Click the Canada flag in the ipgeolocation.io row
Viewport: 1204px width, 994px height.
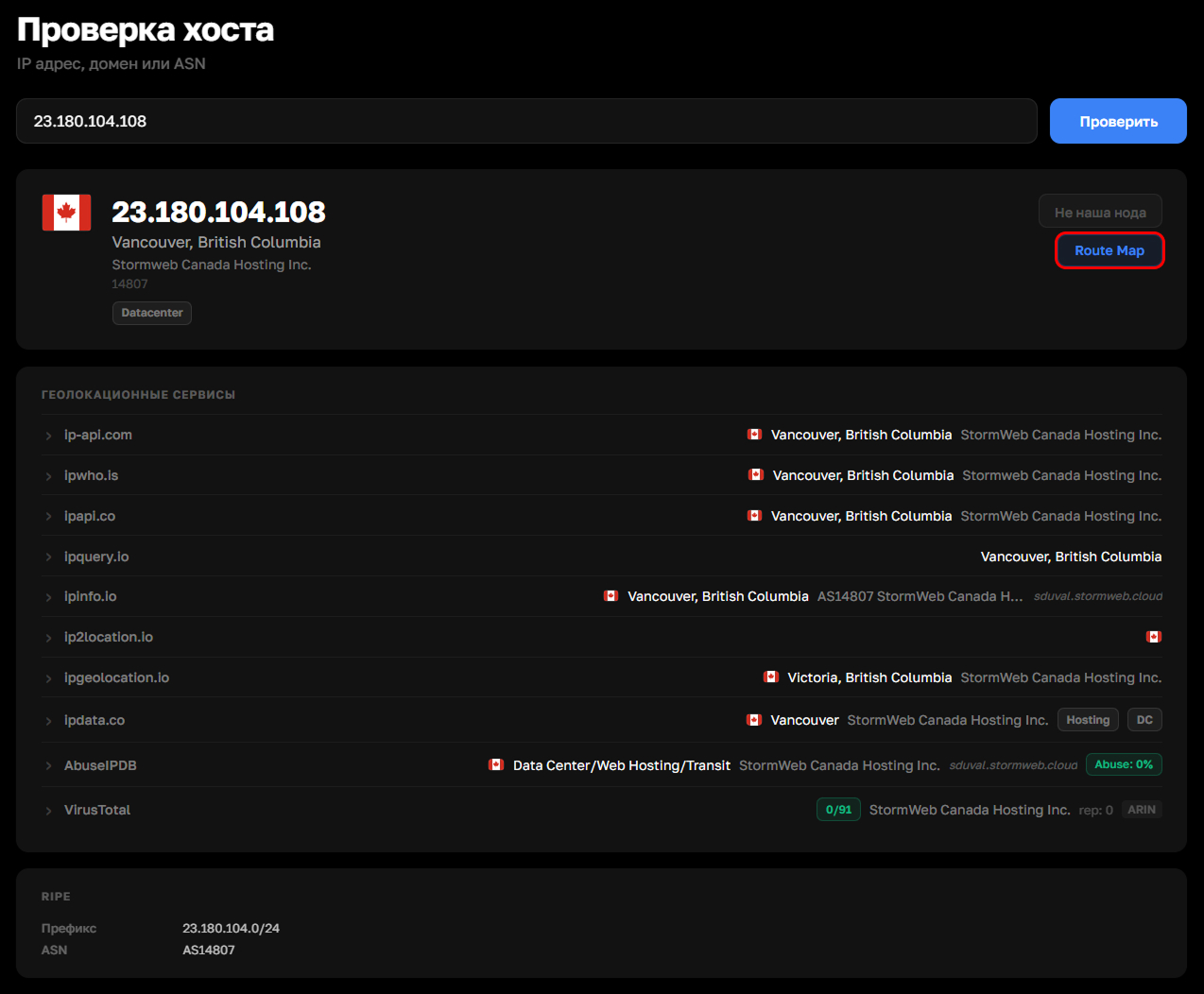tap(771, 677)
